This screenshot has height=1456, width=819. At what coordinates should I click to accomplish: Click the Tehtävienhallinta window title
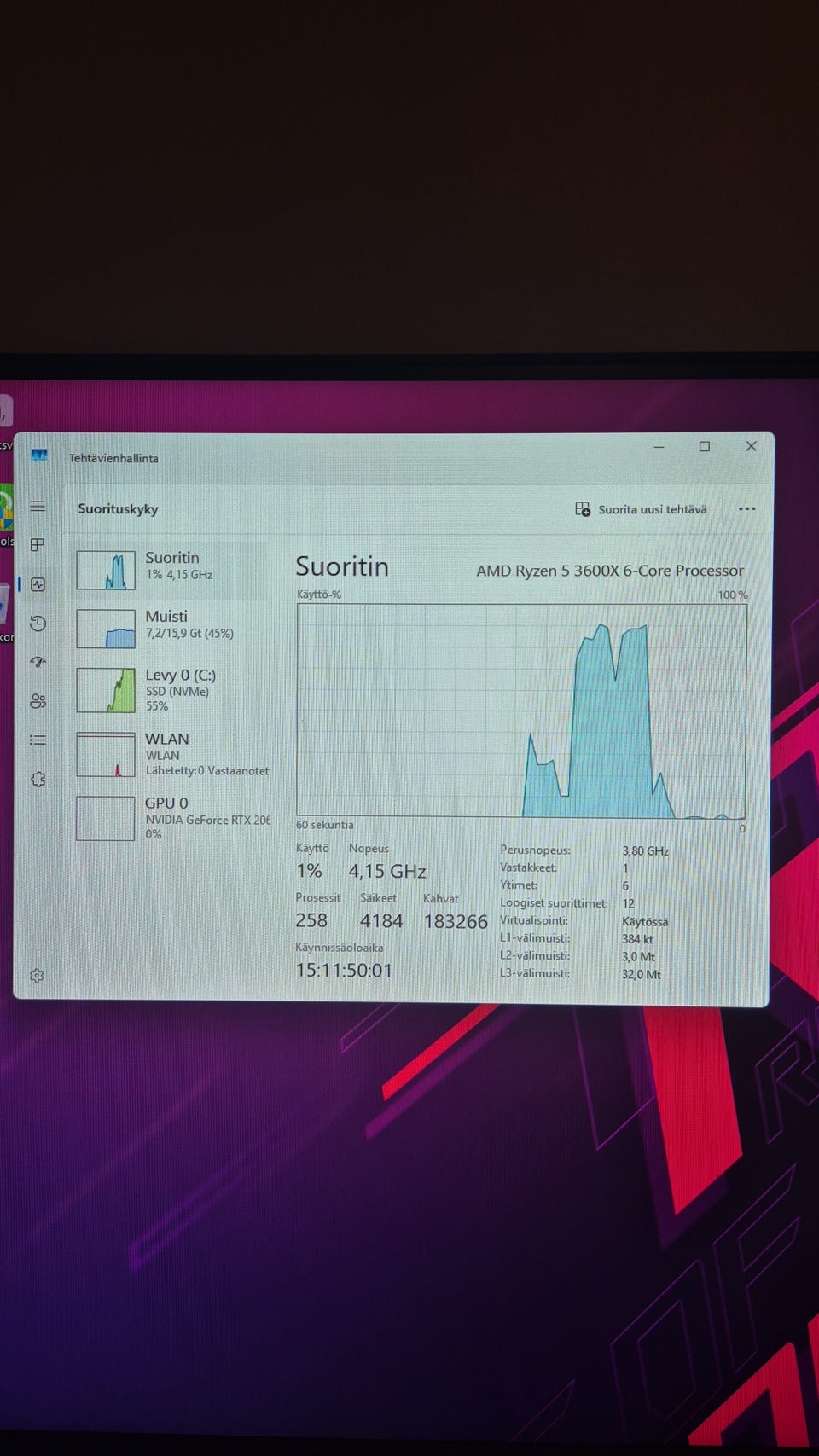tap(113, 458)
